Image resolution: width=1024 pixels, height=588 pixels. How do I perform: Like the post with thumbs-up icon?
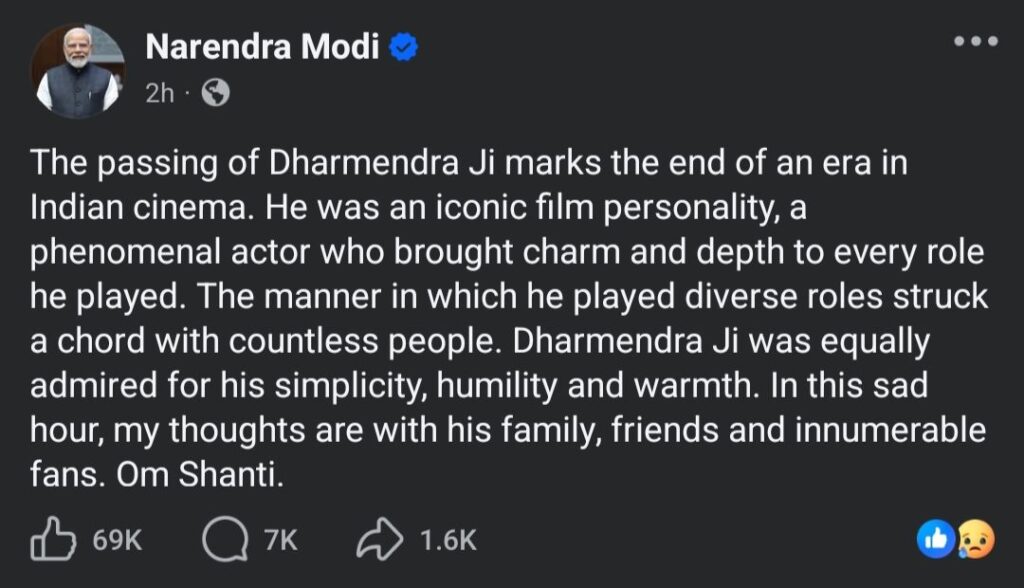pos(54,541)
